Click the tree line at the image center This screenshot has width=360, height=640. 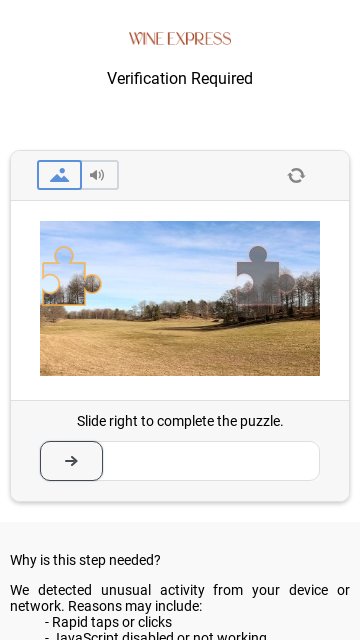point(180,309)
